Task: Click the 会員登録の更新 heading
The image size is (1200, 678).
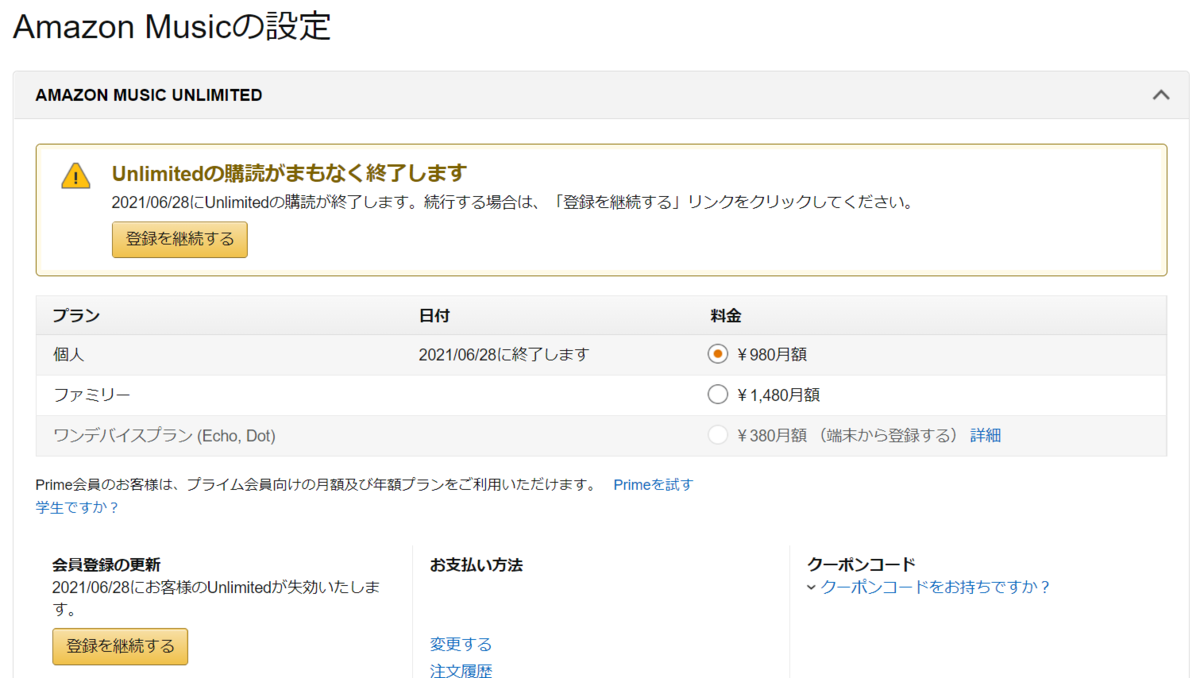Action: point(106,565)
